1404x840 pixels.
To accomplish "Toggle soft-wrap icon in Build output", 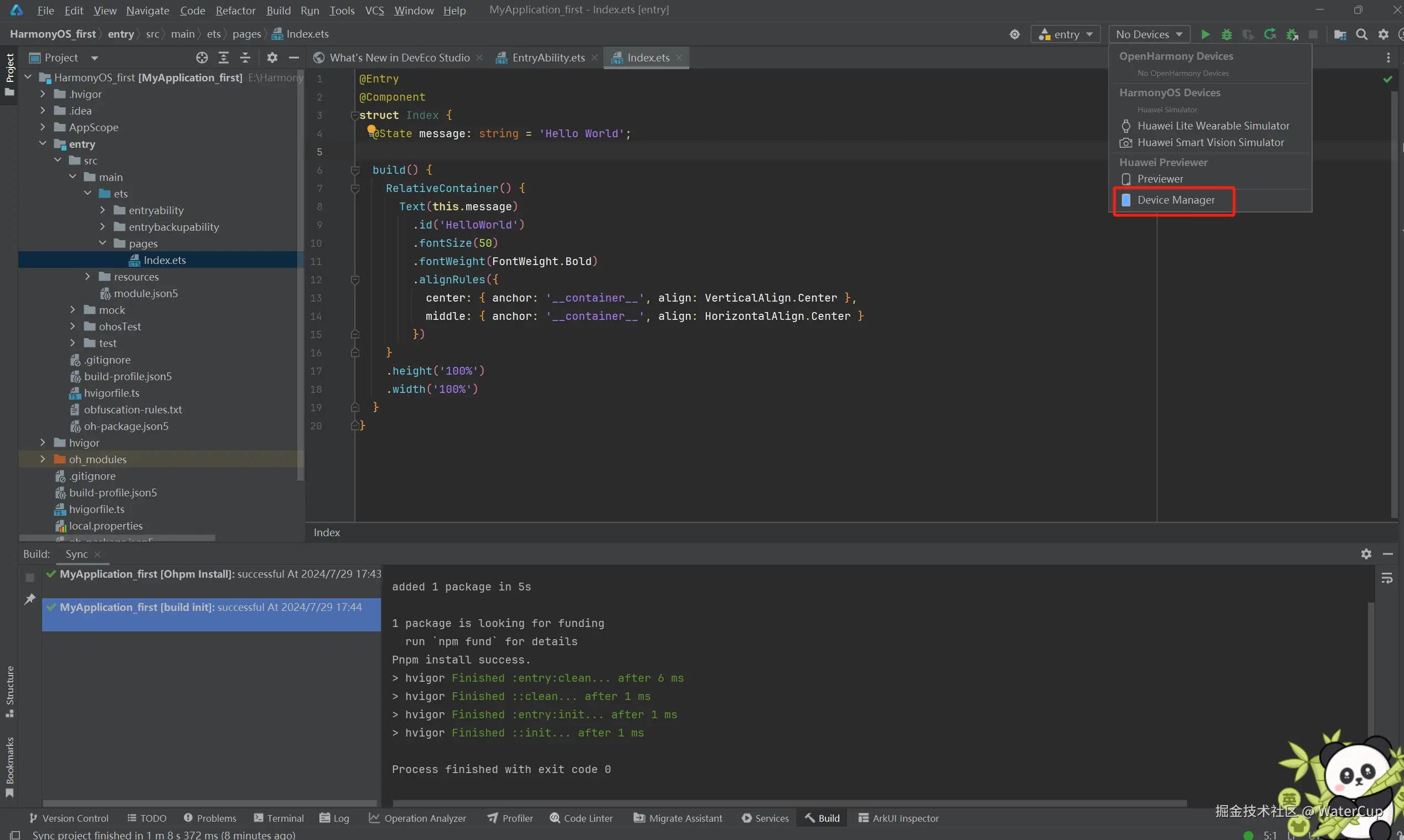I will [1386, 578].
